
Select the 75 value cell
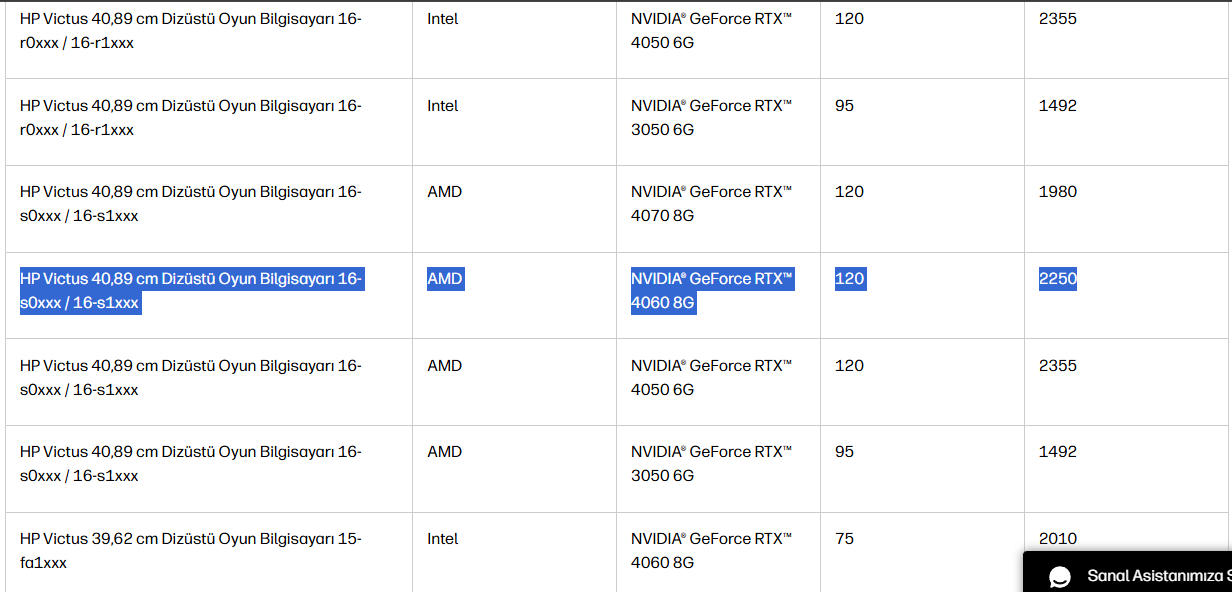click(845, 539)
